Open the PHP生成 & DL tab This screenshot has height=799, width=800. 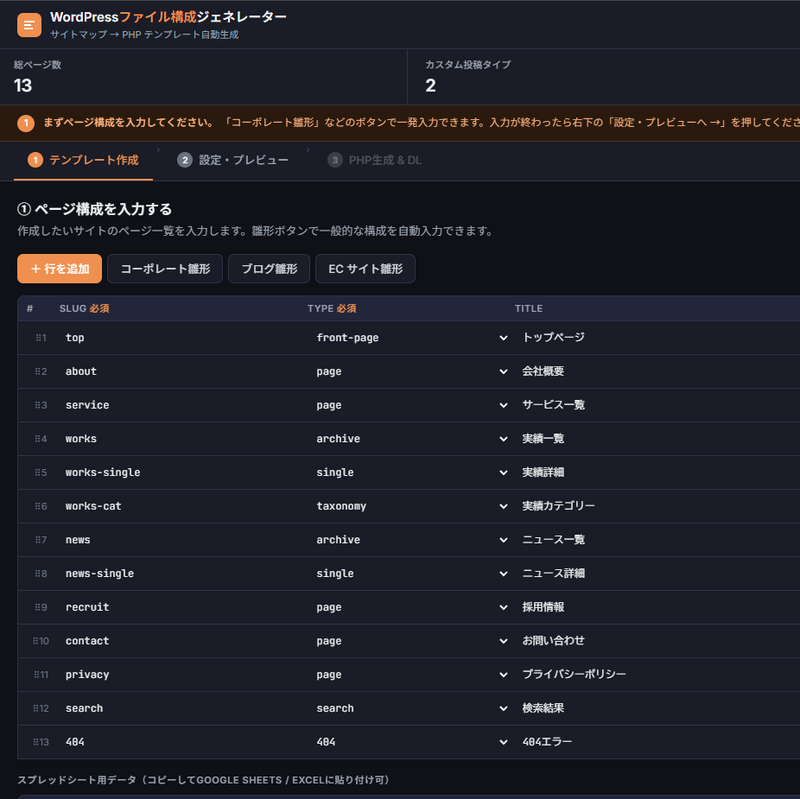pyautogui.click(x=374, y=160)
